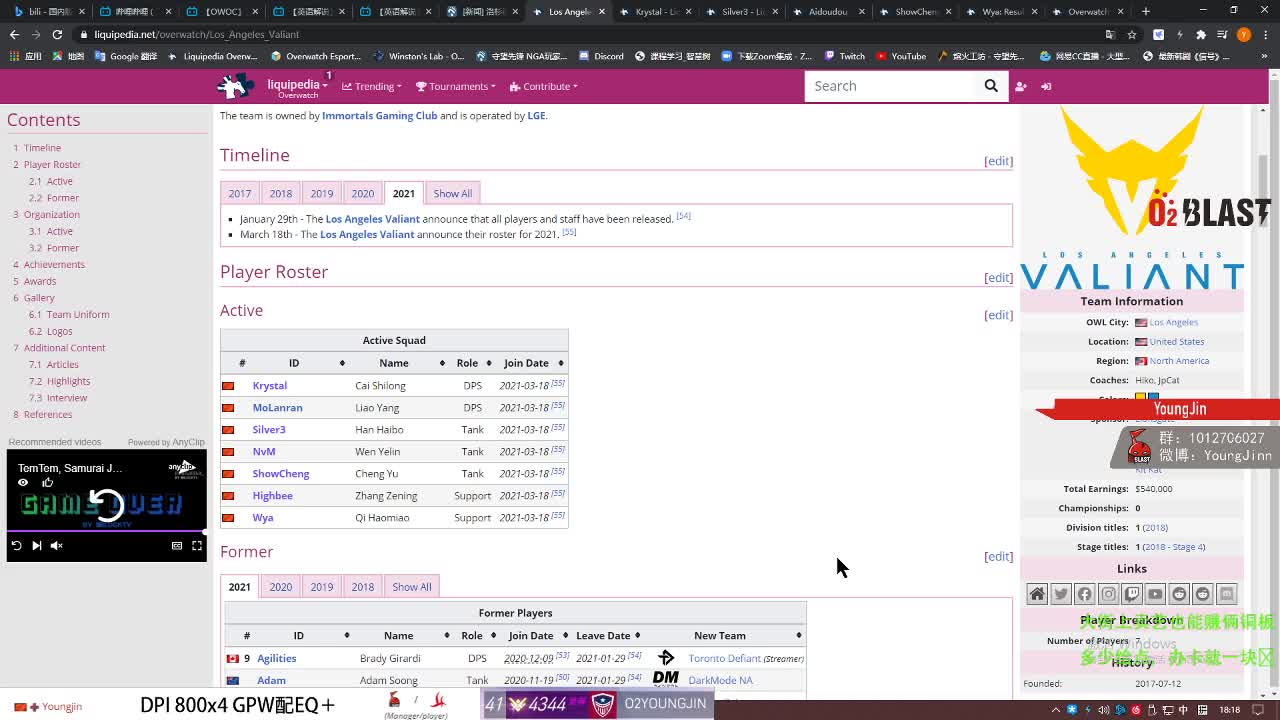Open the Tournaments dropdown menu
Screen dimensions: 1280x720
point(456,86)
